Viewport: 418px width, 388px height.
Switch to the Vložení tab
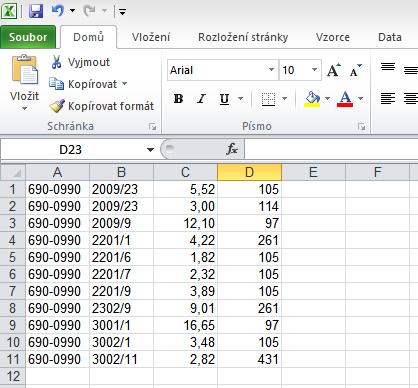pyautogui.click(x=151, y=37)
